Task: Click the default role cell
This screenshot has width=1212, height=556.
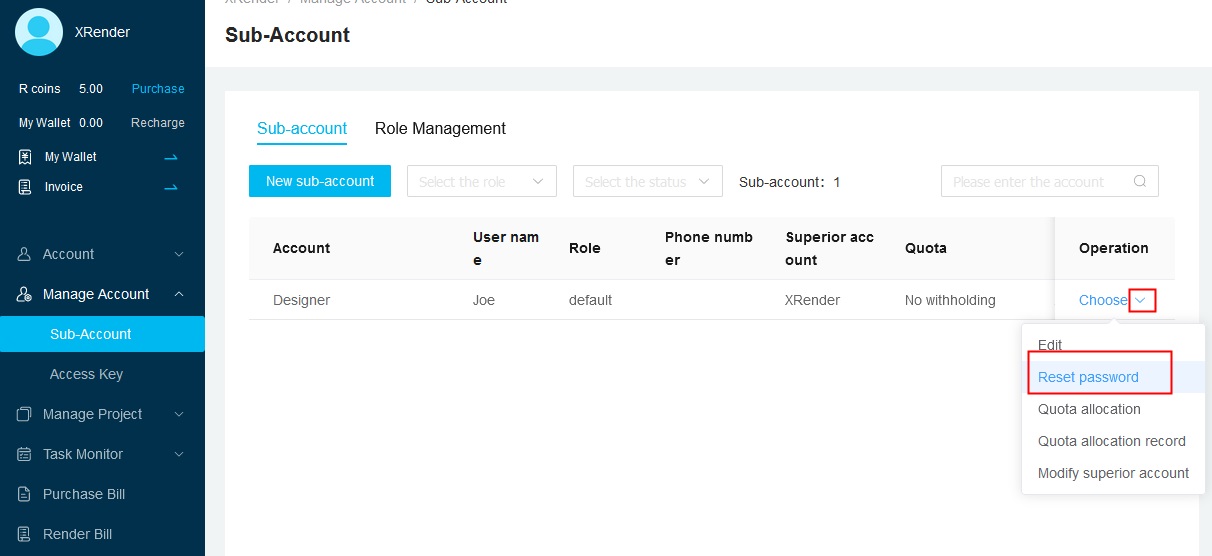Action: tap(590, 300)
